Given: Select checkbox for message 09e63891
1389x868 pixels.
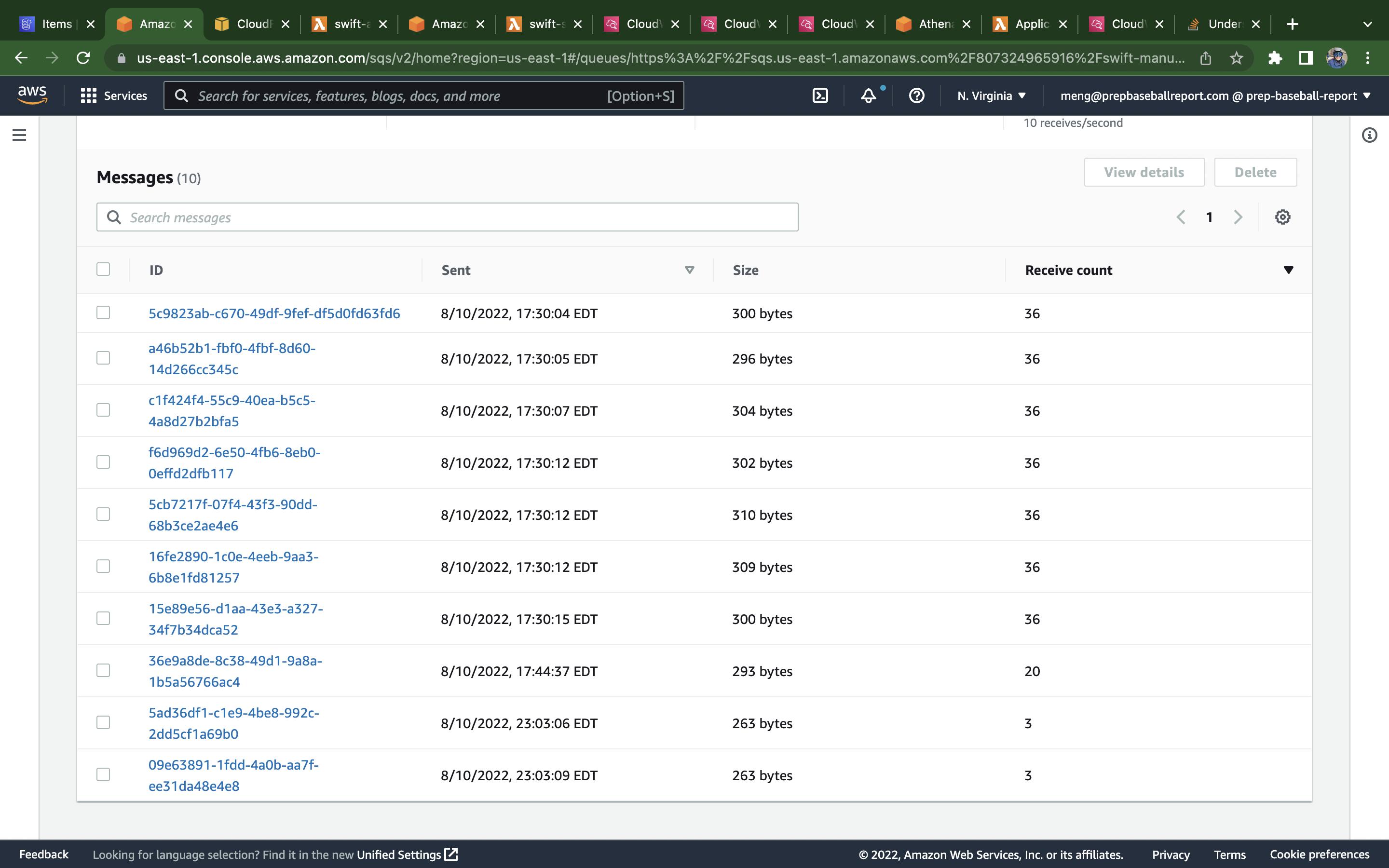Looking at the screenshot, I should [103, 774].
